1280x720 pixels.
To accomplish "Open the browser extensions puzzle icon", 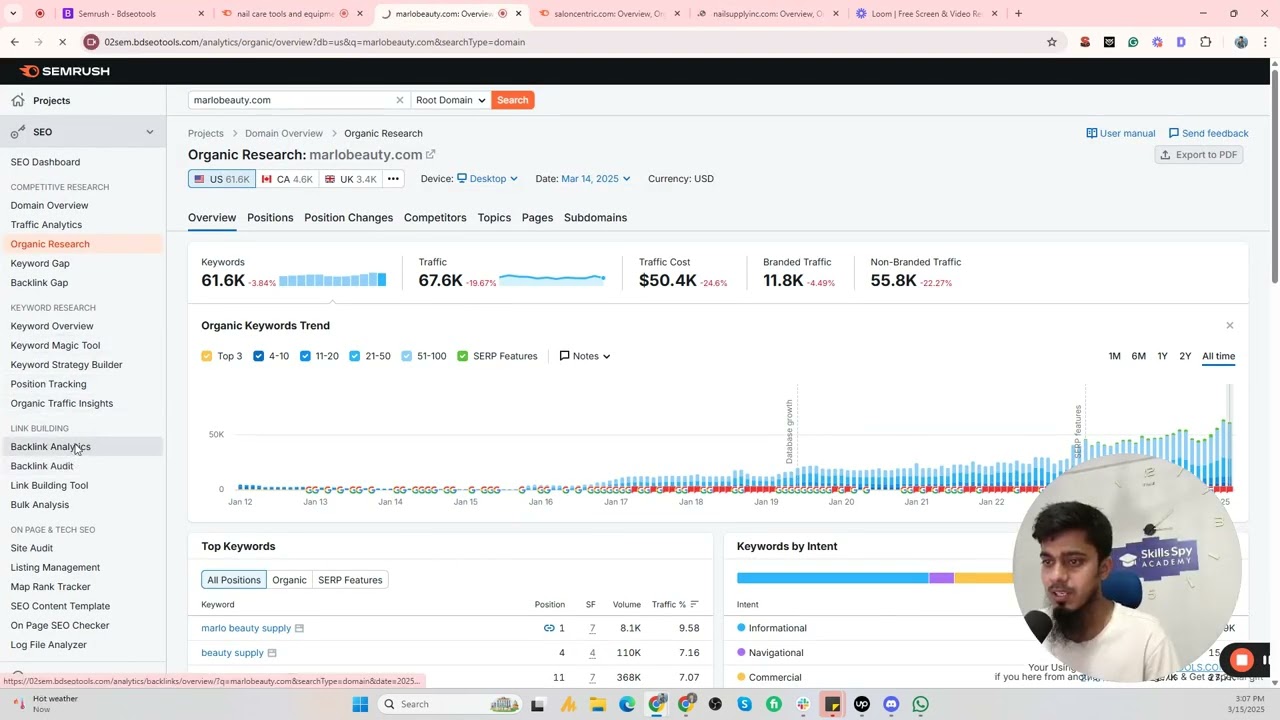I will [x=1205, y=42].
